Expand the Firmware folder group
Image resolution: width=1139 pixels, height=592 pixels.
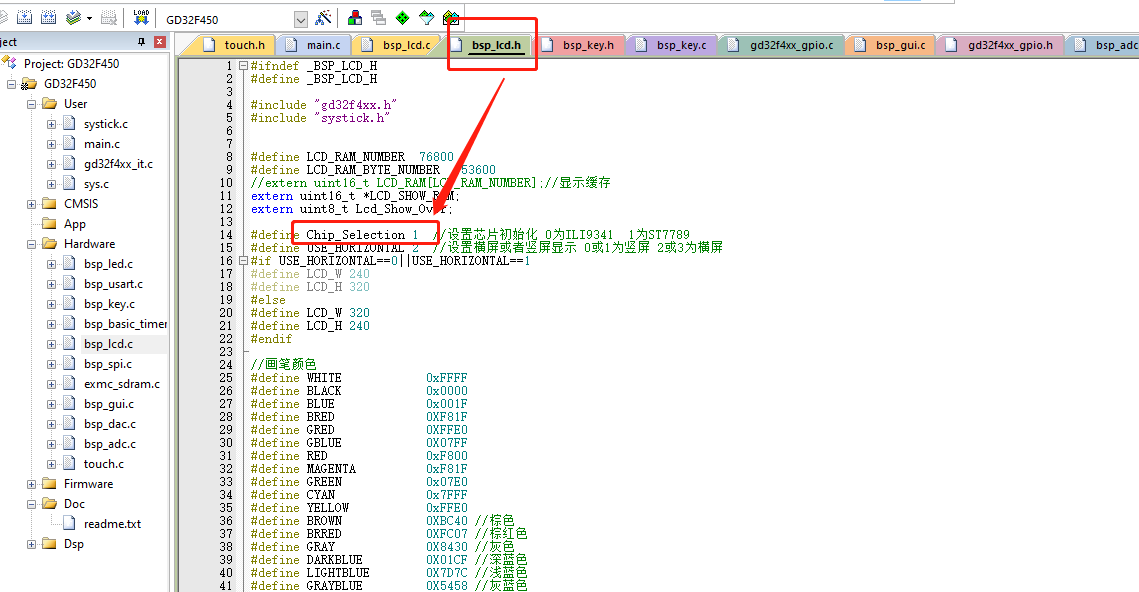[x=31, y=484]
